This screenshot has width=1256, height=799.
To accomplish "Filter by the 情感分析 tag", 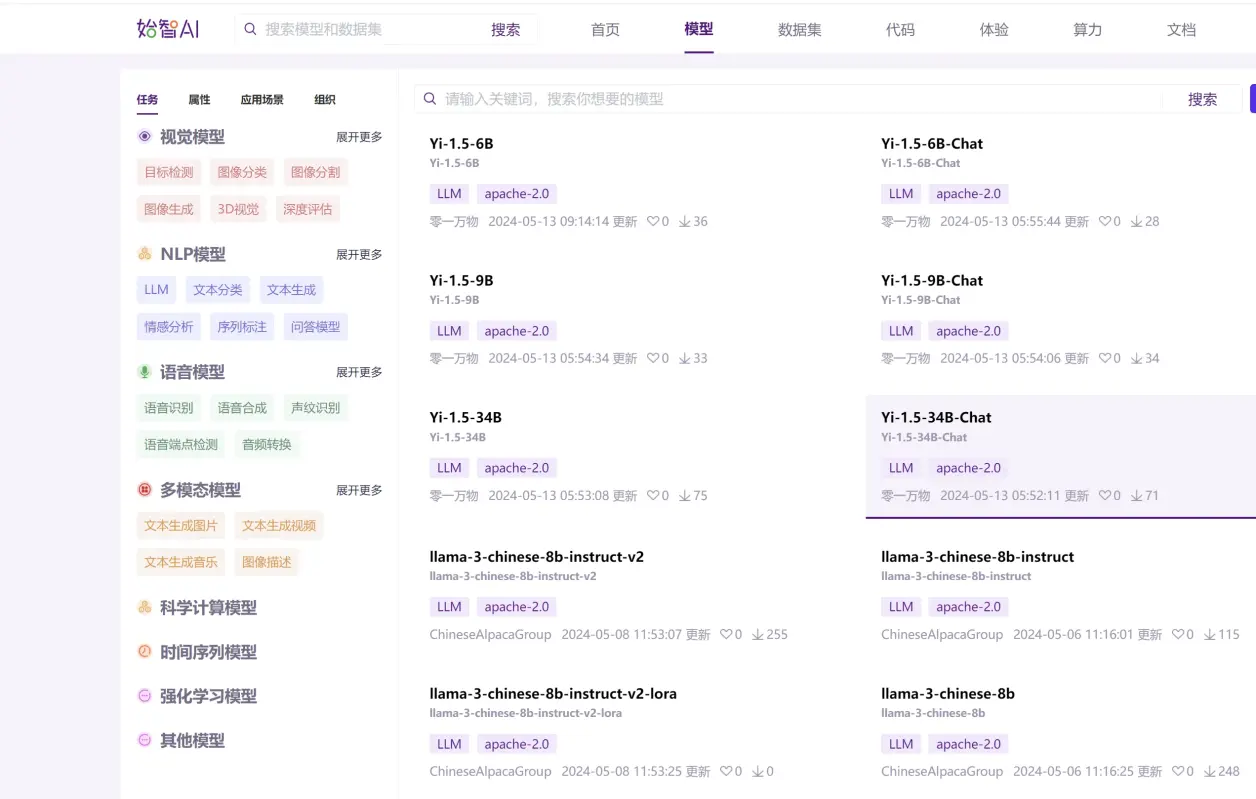I will tap(169, 327).
